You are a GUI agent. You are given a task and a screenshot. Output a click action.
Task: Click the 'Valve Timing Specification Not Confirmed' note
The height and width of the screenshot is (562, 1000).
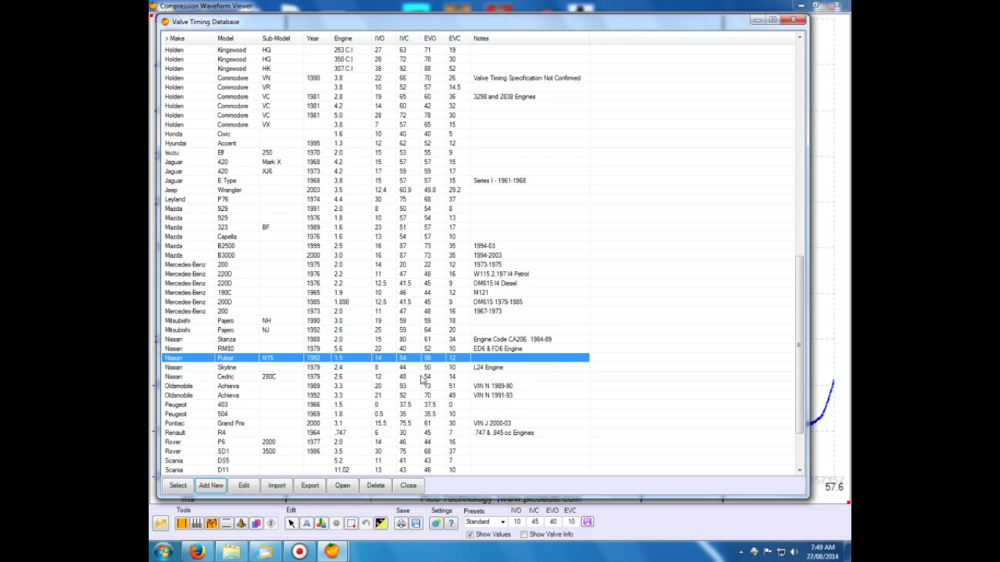[x=527, y=78]
